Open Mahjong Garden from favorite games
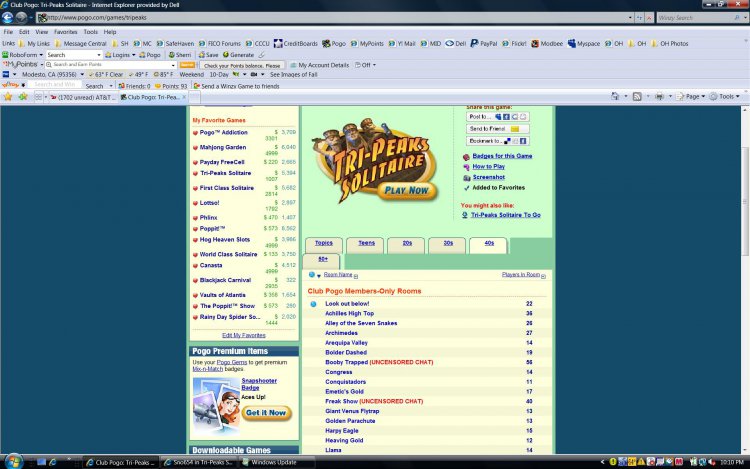The width and height of the screenshot is (750, 469). point(223,147)
